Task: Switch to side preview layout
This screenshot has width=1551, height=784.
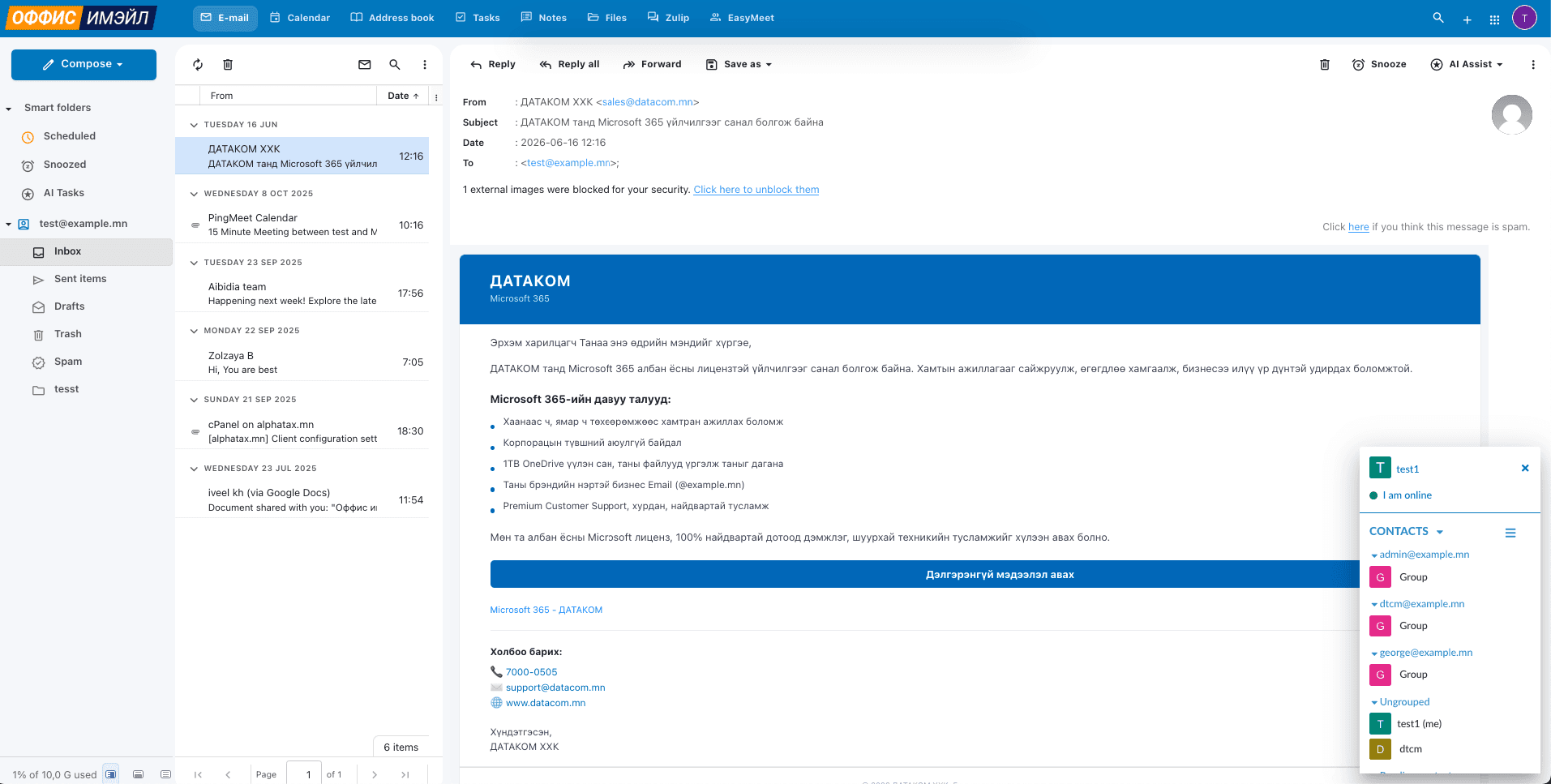Action: pos(111,774)
